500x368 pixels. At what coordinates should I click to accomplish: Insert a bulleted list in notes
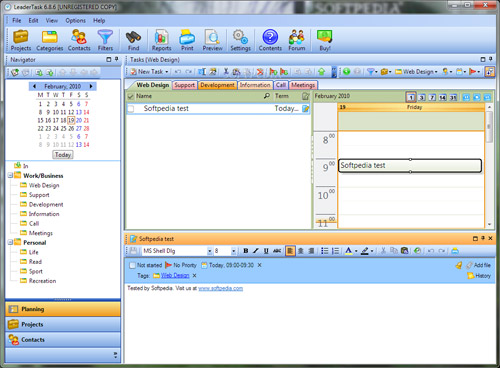[x=325, y=251]
